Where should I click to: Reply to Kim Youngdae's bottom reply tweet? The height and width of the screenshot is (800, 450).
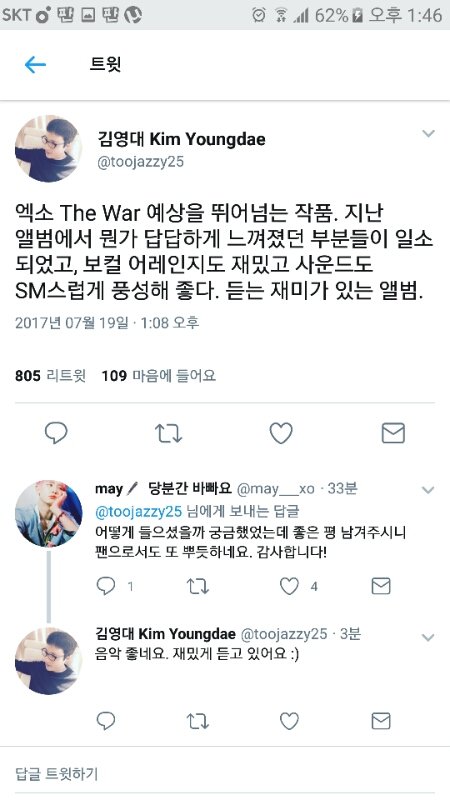tap(106, 721)
